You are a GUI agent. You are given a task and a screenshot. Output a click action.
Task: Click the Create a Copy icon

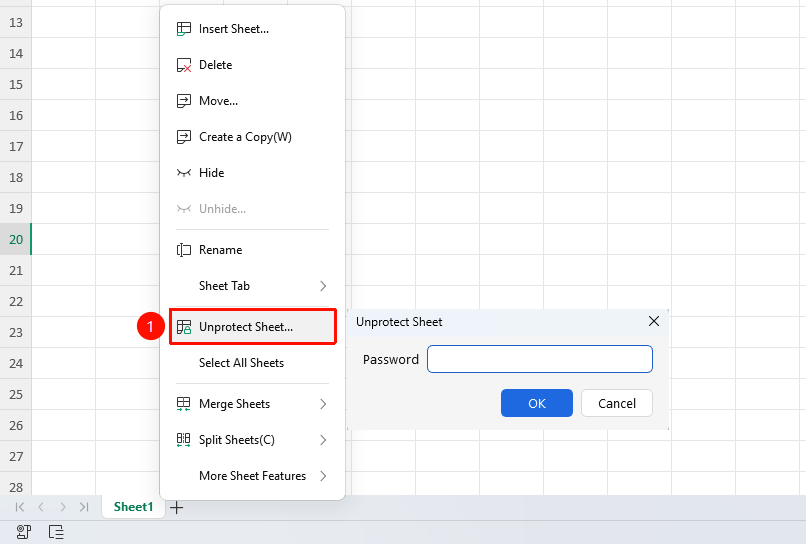(184, 137)
